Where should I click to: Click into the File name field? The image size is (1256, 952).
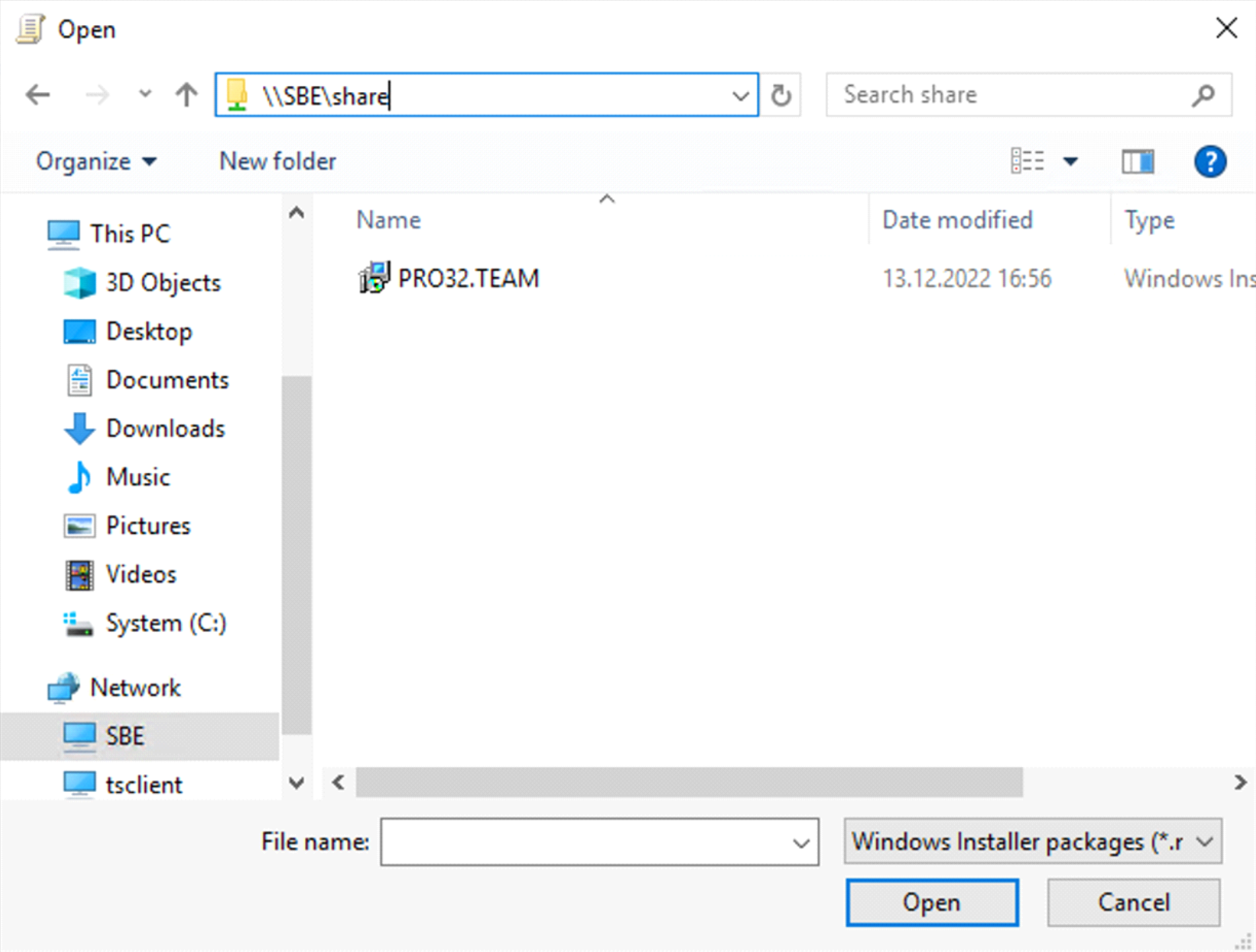click(585, 841)
